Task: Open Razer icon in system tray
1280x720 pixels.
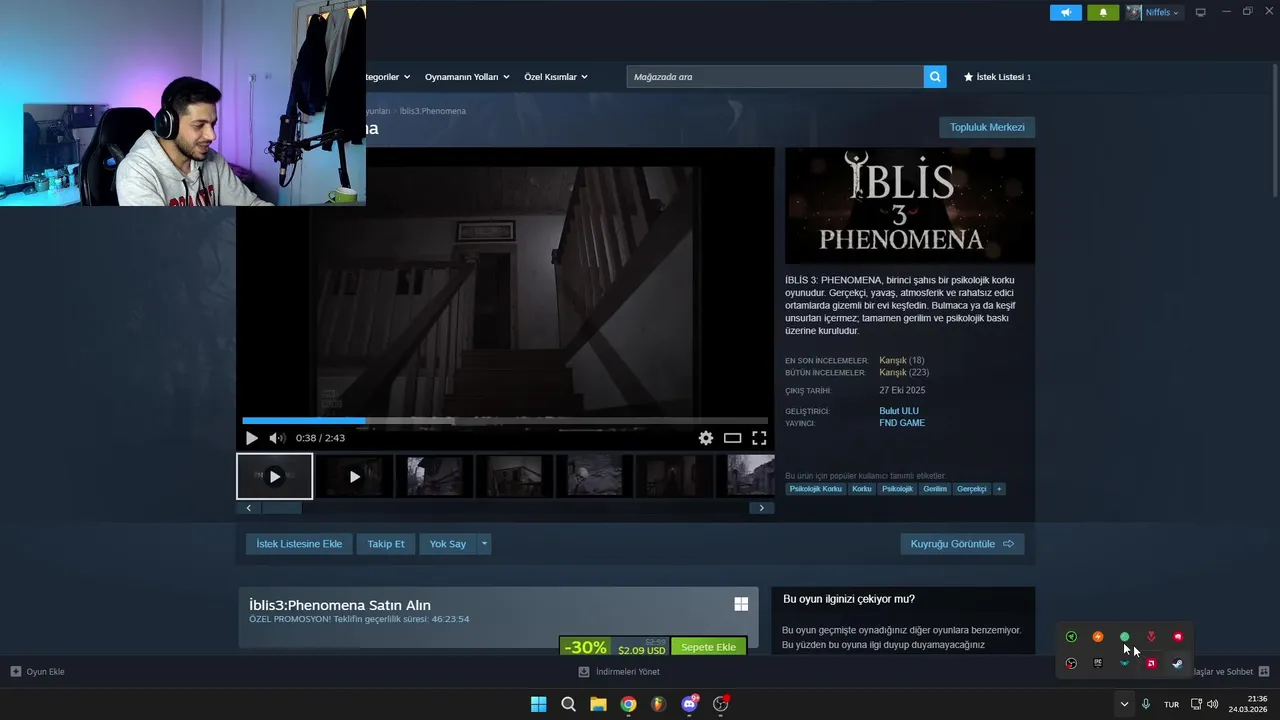Action: [x=1071, y=637]
